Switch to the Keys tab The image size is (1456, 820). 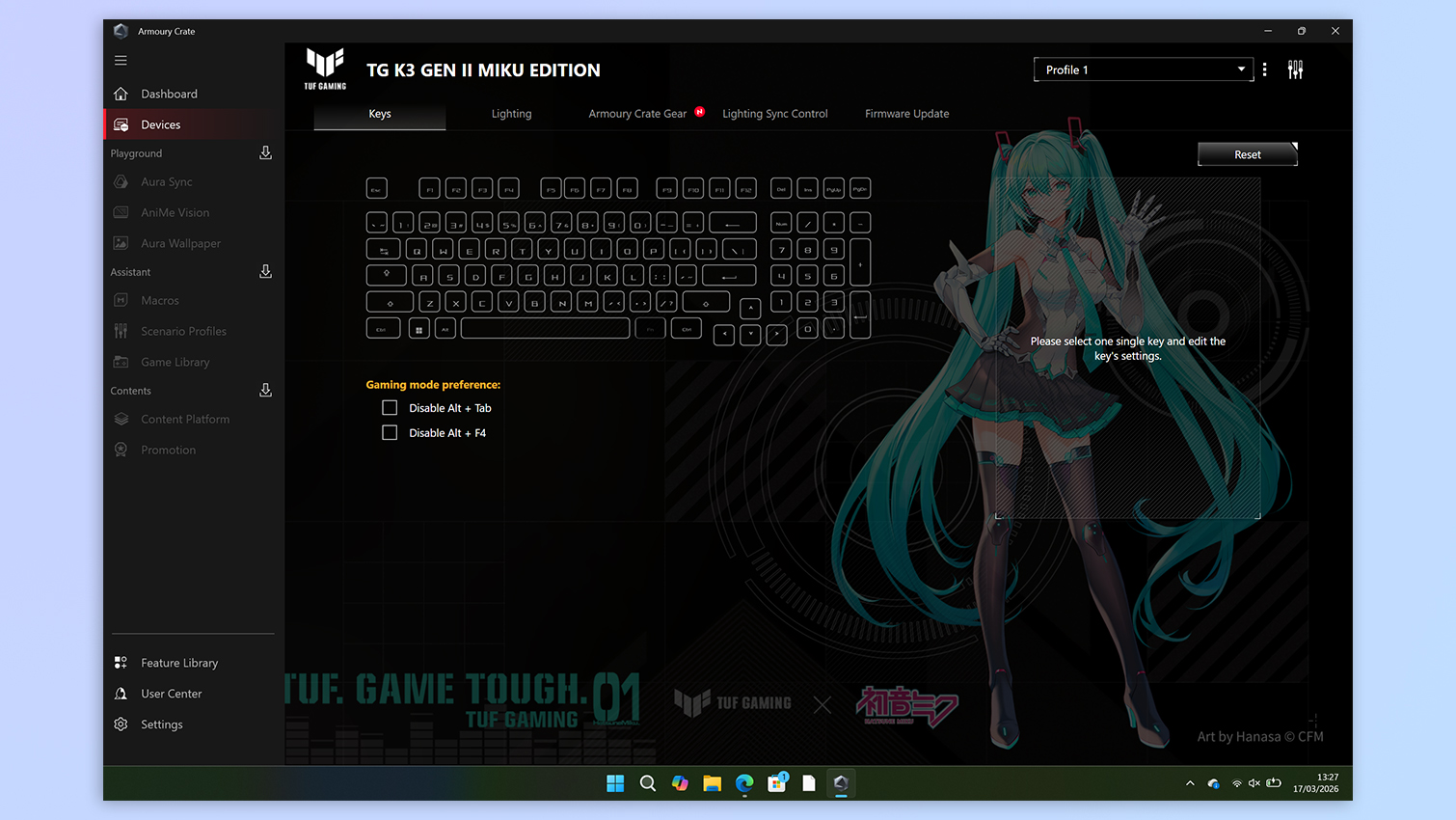(x=380, y=114)
